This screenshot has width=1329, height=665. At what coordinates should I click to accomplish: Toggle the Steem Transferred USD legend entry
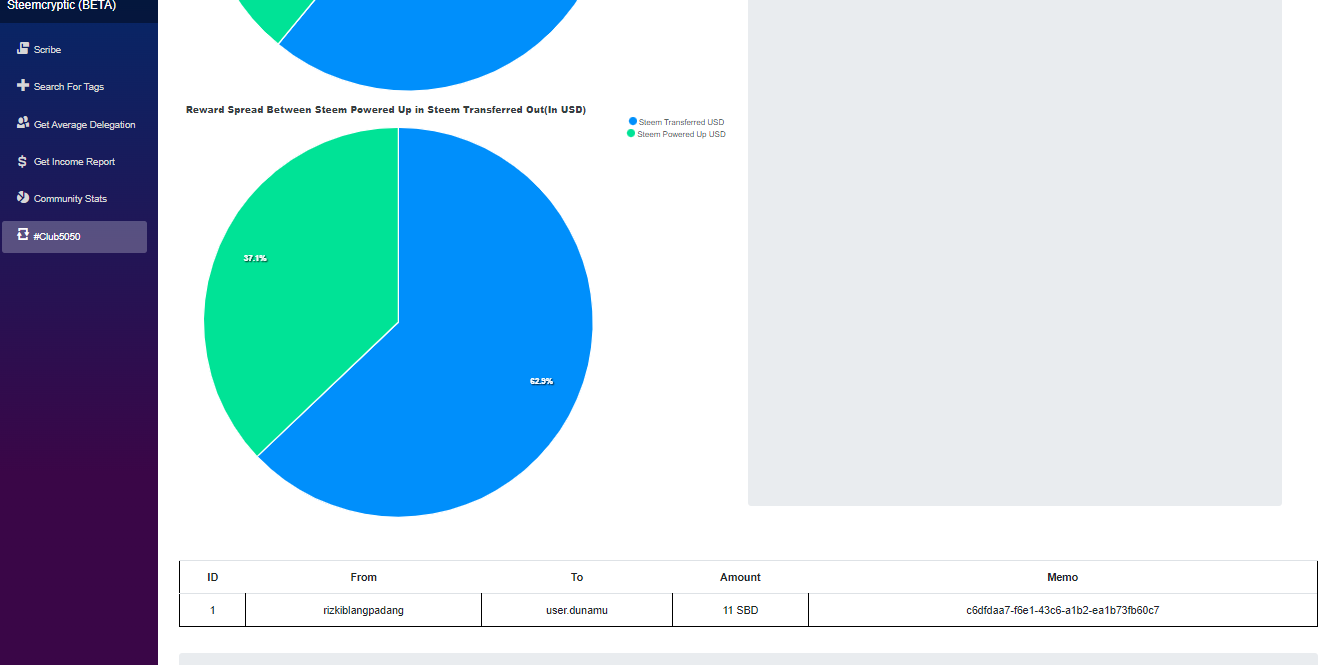coord(677,122)
